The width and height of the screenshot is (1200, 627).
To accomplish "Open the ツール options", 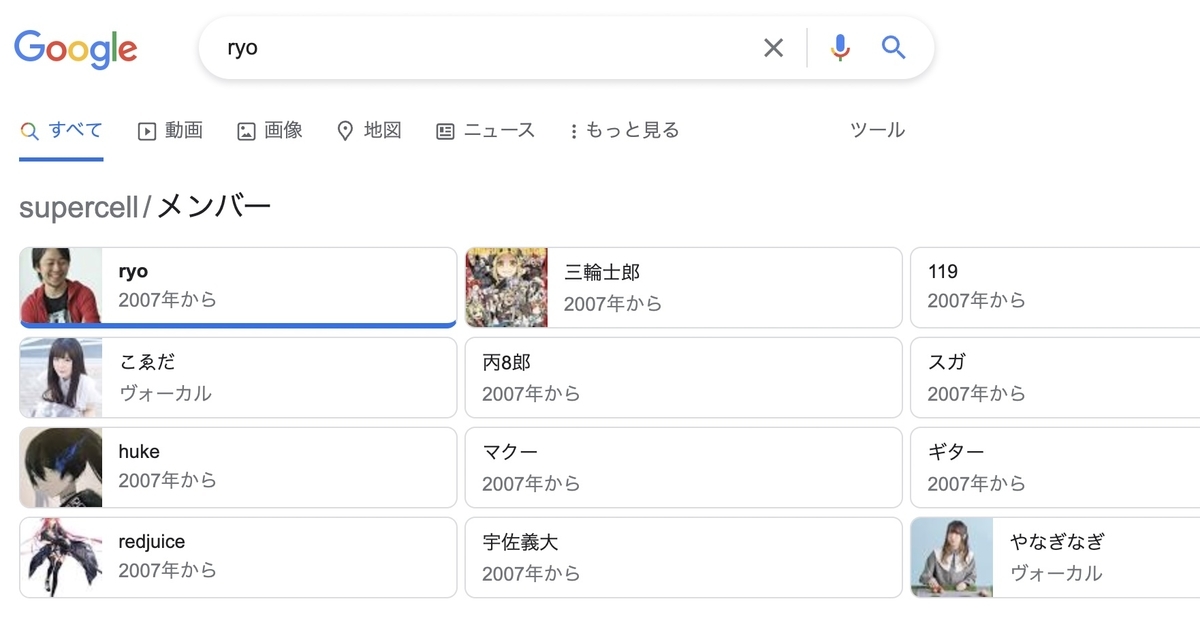I will pyautogui.click(x=877, y=130).
